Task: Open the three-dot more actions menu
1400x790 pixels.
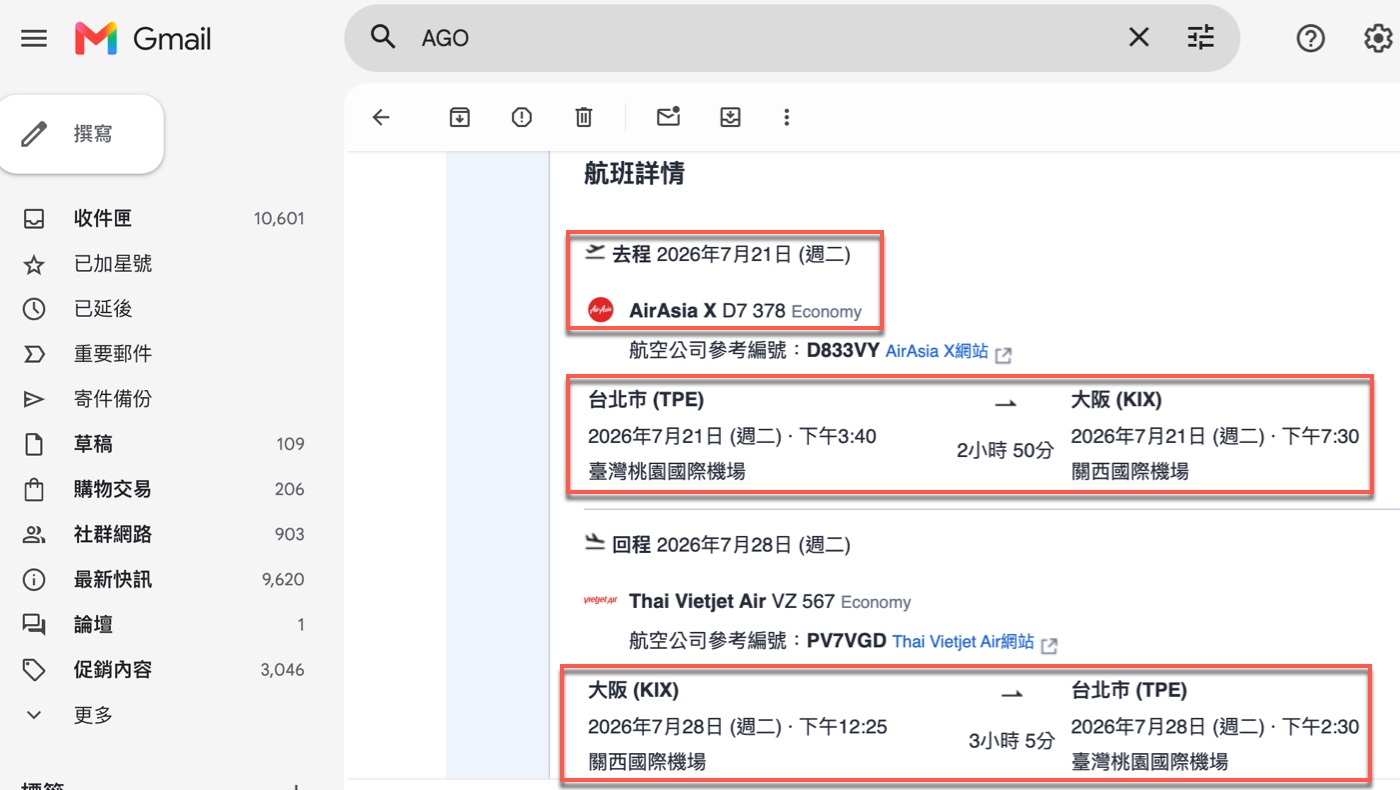Action: 786,117
